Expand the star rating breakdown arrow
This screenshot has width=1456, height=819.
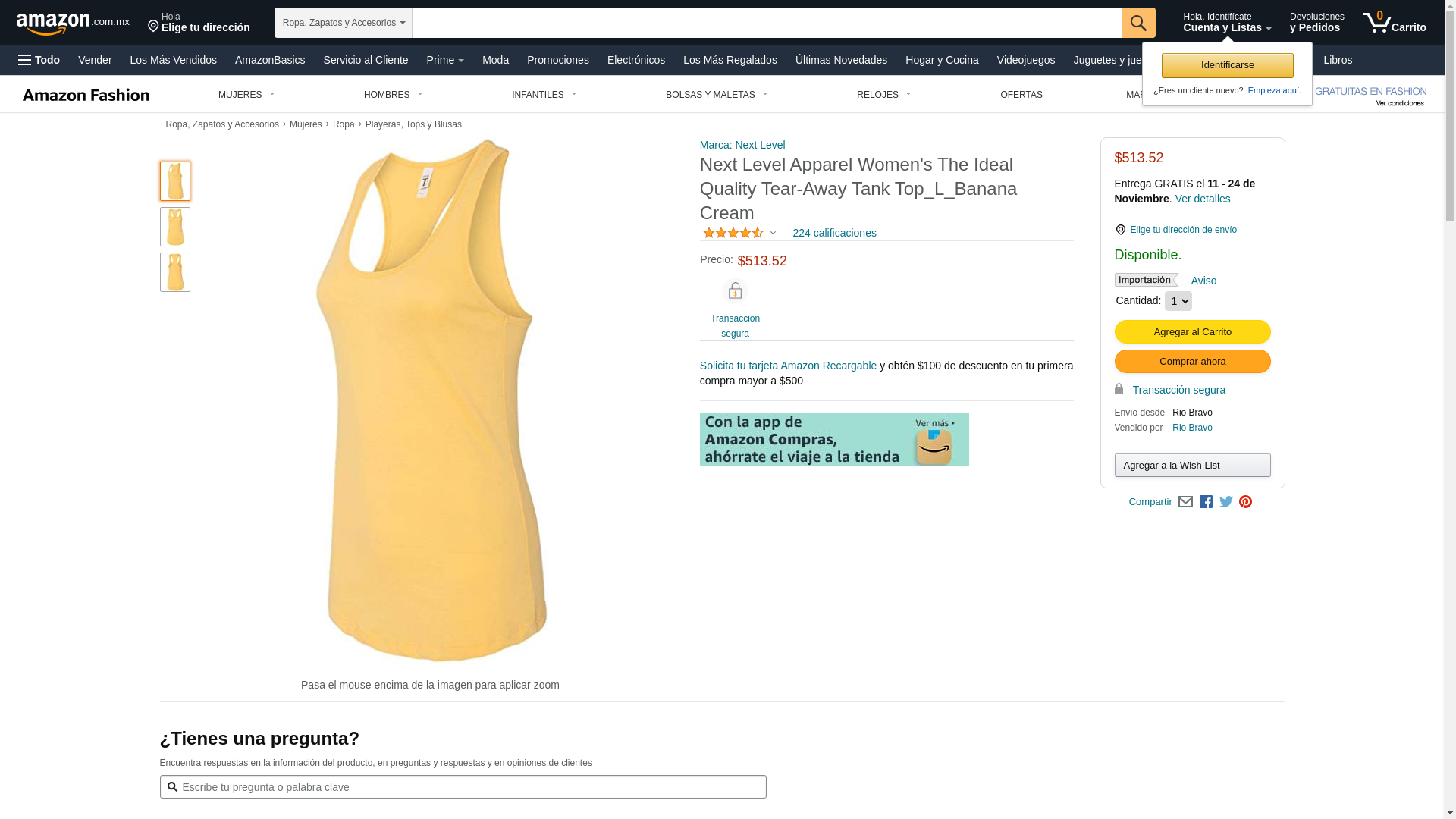pos(773,234)
